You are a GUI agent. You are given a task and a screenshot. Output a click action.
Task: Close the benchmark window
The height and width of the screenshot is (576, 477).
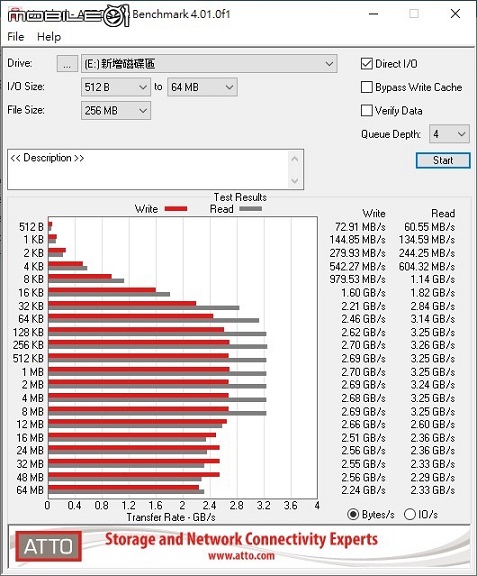coord(455,14)
